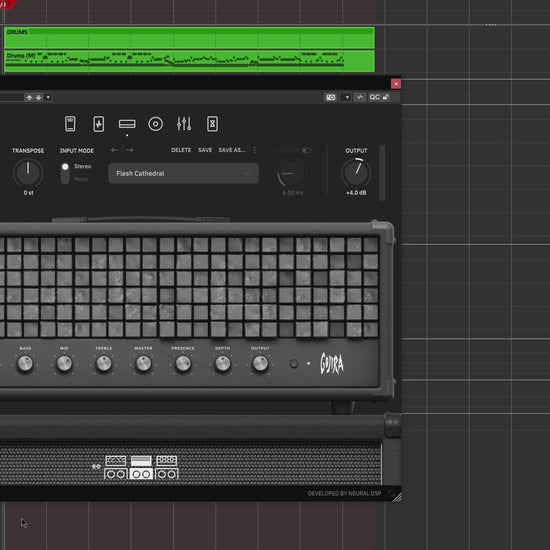The width and height of the screenshot is (550, 550).
Task: Click the link icon beside amp selectors
Action: (96, 467)
